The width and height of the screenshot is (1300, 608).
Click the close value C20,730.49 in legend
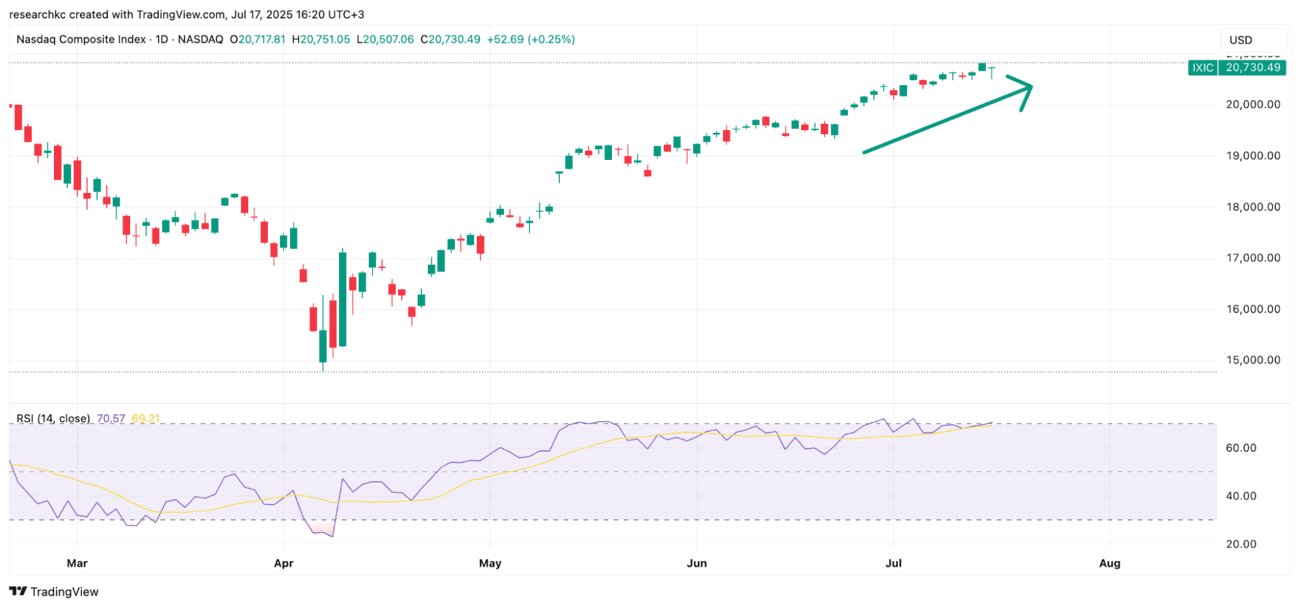click(450, 40)
